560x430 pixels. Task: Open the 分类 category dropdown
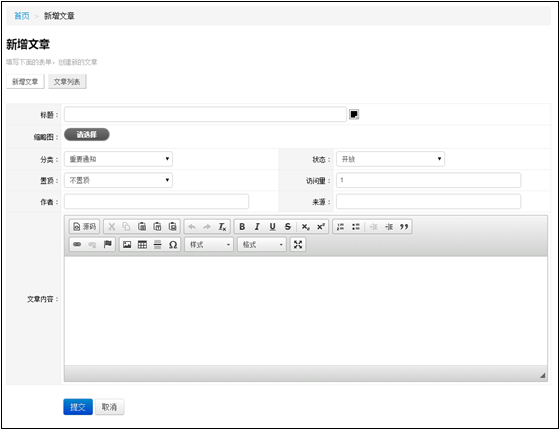pyautogui.click(x=118, y=159)
